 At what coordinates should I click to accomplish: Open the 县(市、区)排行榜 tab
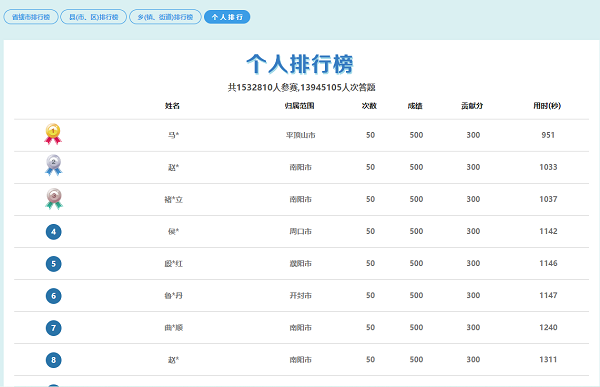click(93, 17)
